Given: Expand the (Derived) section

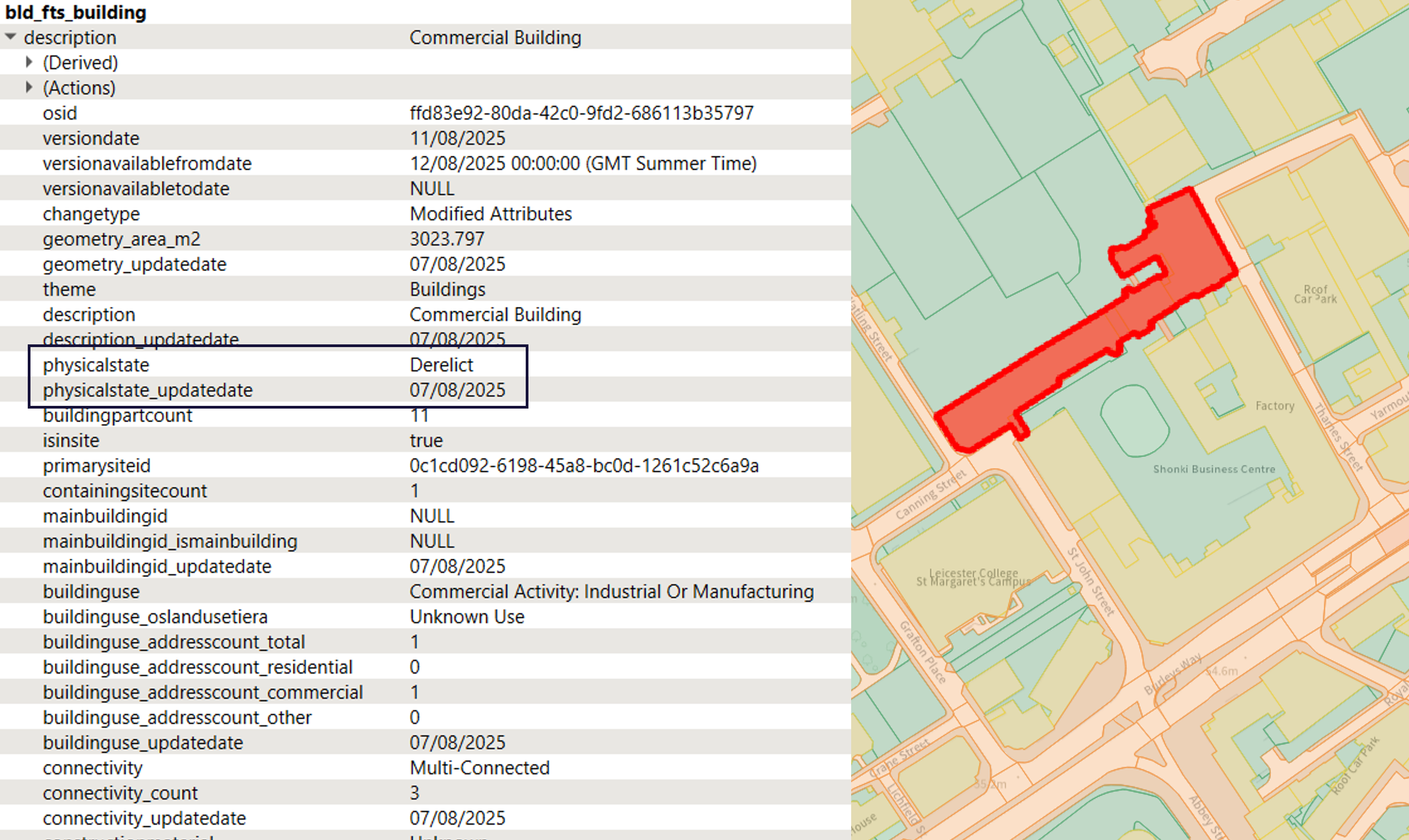Looking at the screenshot, I should point(29,62).
